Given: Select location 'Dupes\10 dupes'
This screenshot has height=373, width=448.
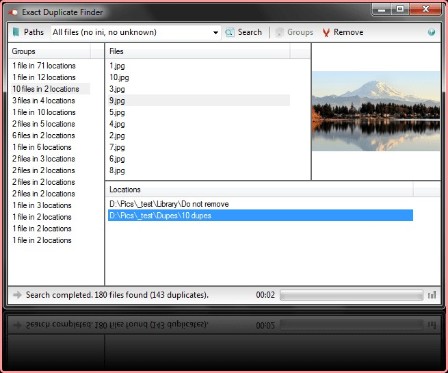Looking at the screenshot, I should (x=260, y=215).
